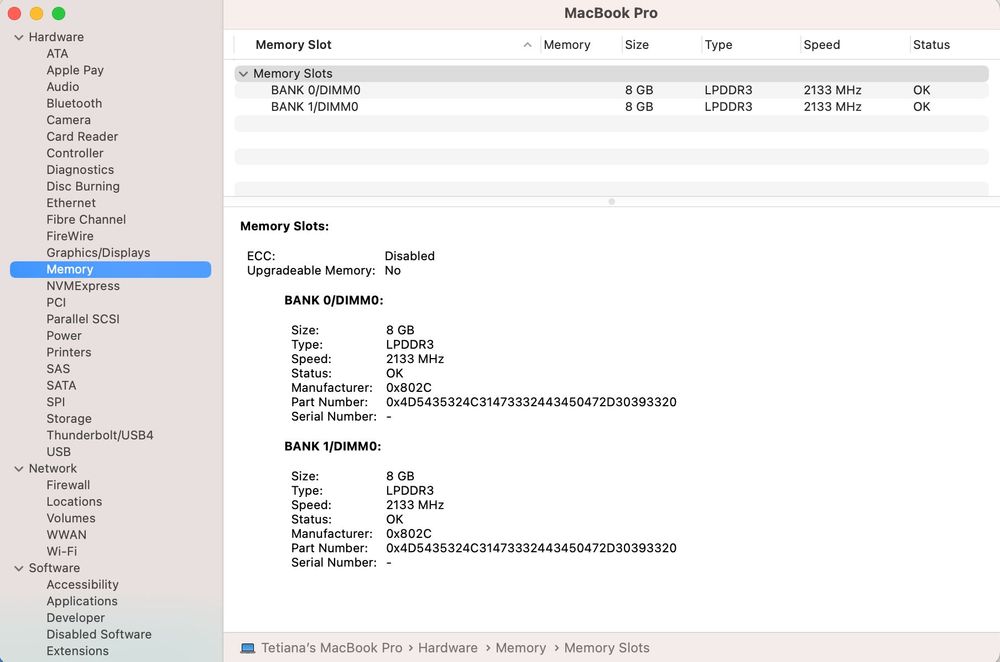Click the laptop icon in path bar
This screenshot has width=1000, height=662.
[x=247, y=648]
